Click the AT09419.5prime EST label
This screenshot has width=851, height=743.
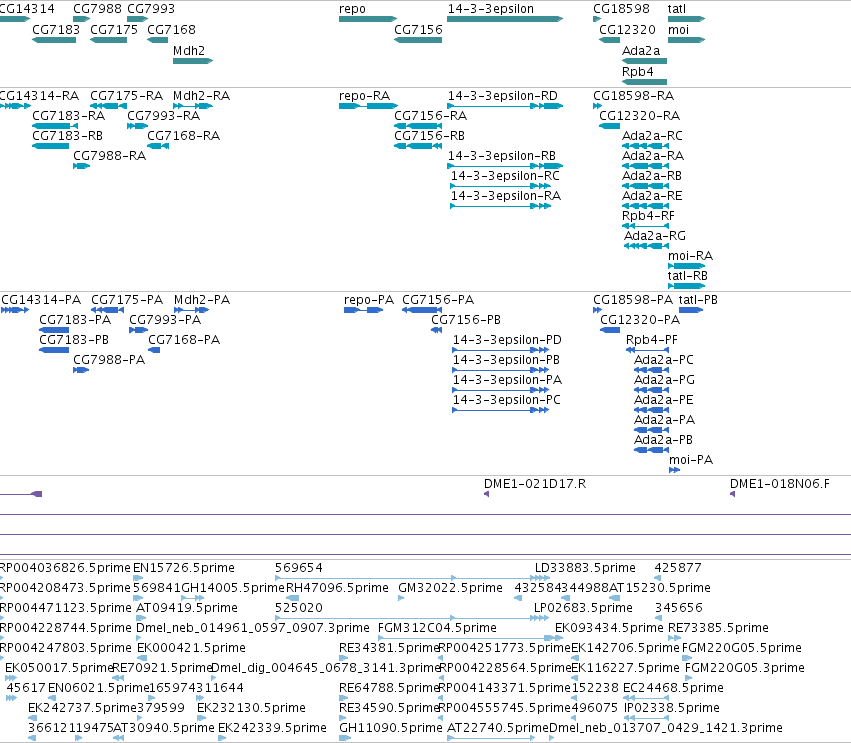(187, 608)
